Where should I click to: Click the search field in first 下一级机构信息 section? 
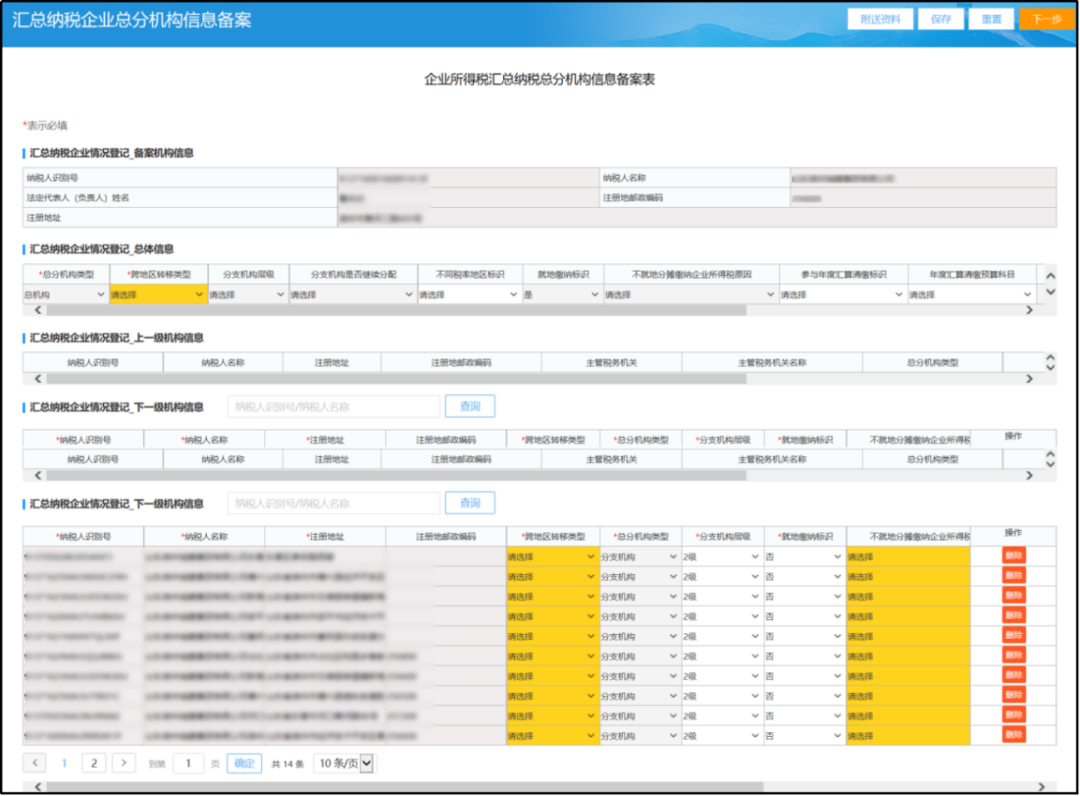[333, 407]
